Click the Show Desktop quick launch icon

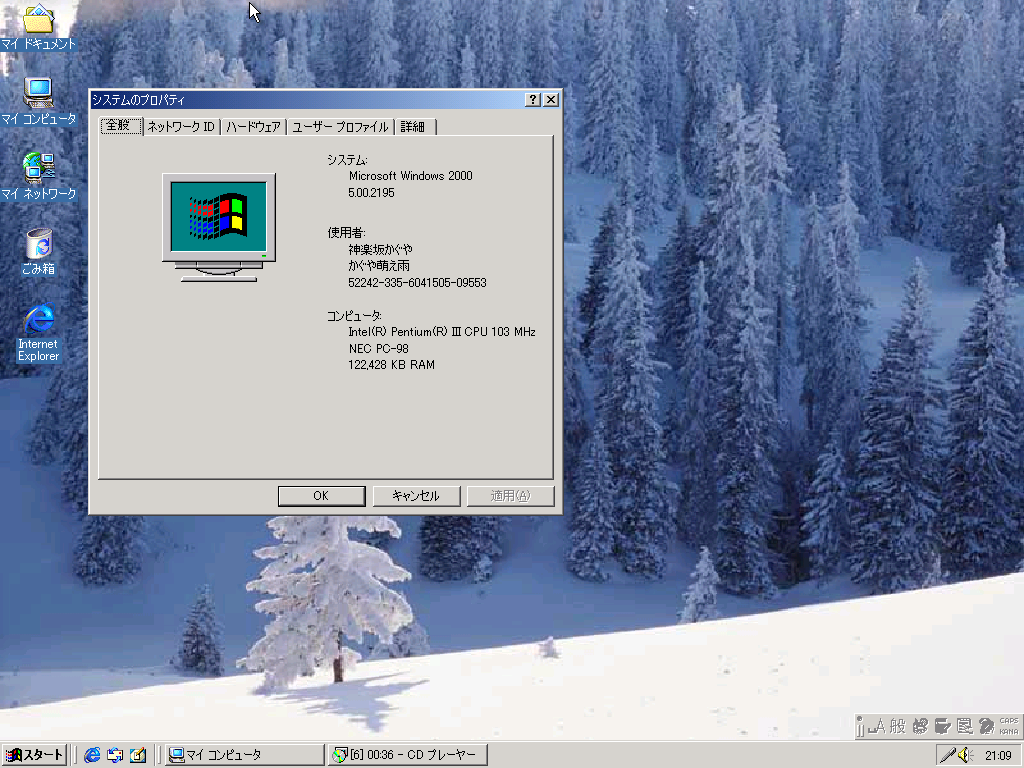(137, 755)
